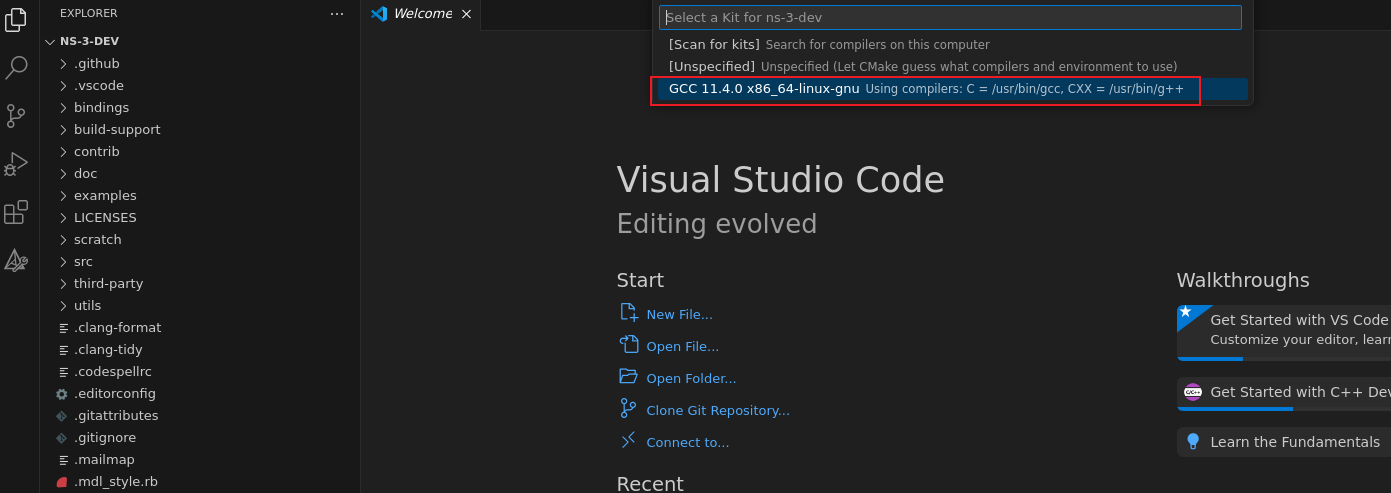Open the Source Control view
The width and height of the screenshot is (1391, 493).
point(16,116)
